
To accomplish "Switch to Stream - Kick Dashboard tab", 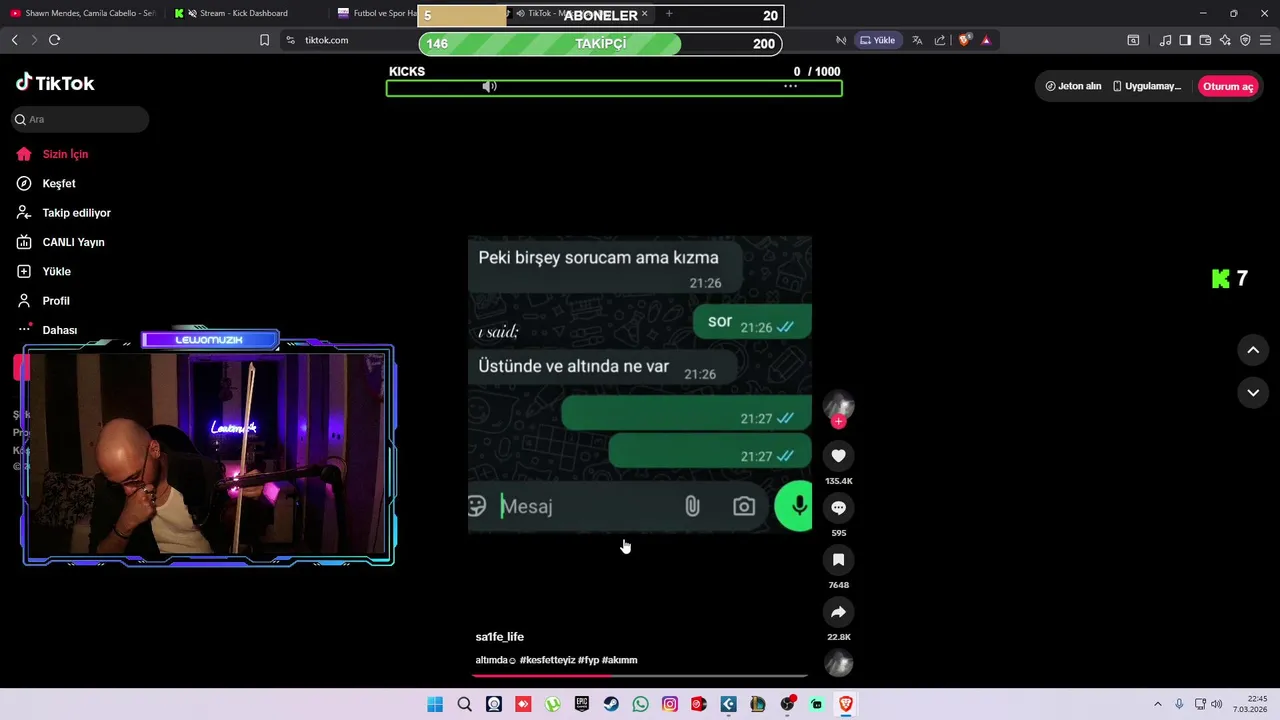I will tap(244, 13).
